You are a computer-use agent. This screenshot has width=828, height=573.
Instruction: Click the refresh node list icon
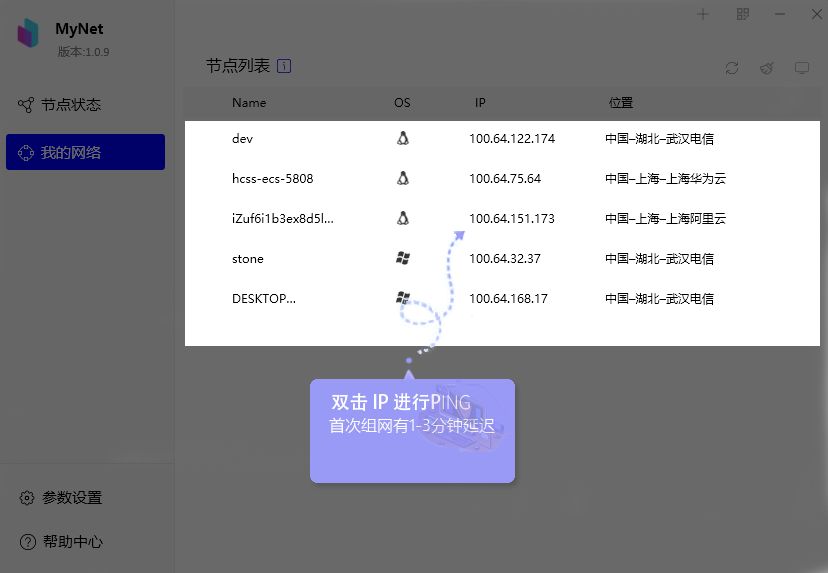click(732, 68)
